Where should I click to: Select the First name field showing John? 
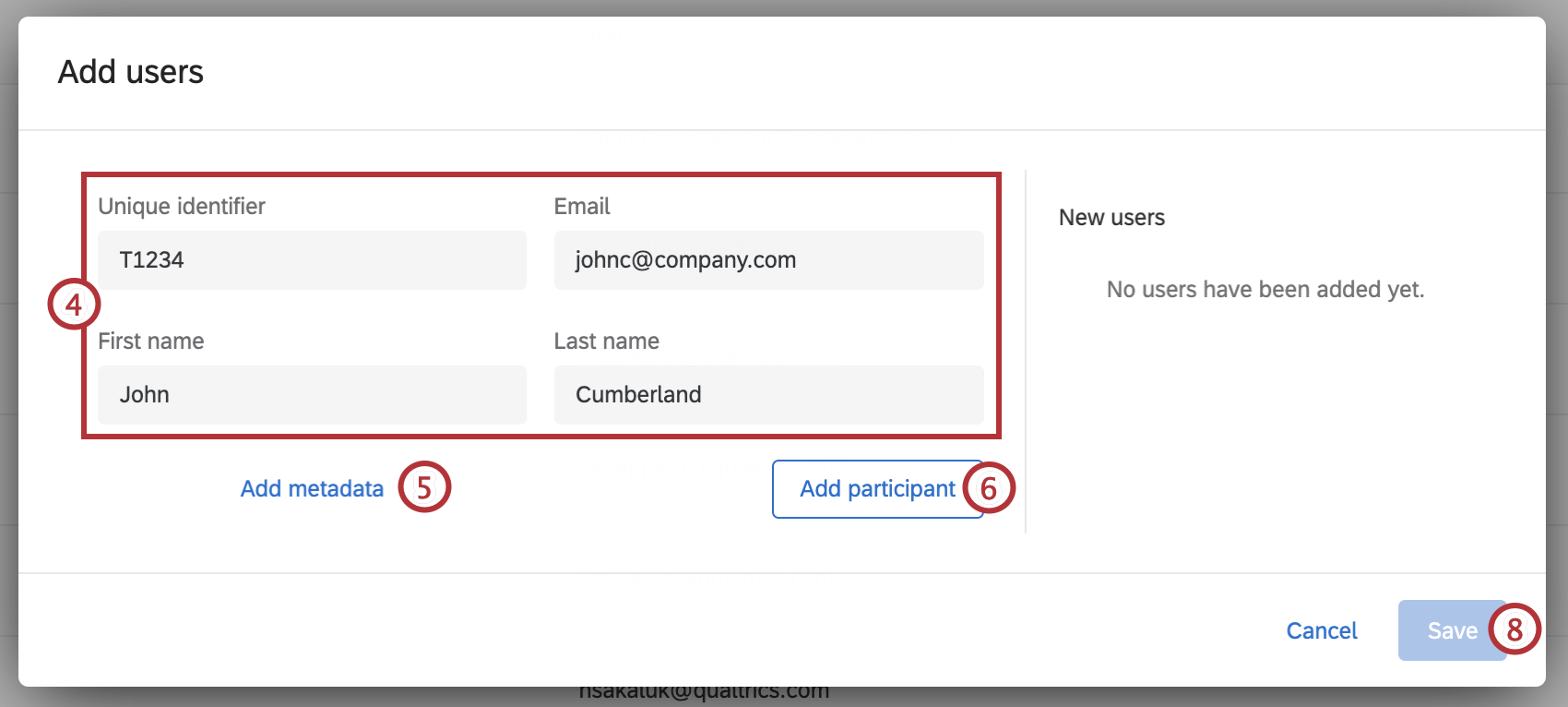[x=312, y=395]
